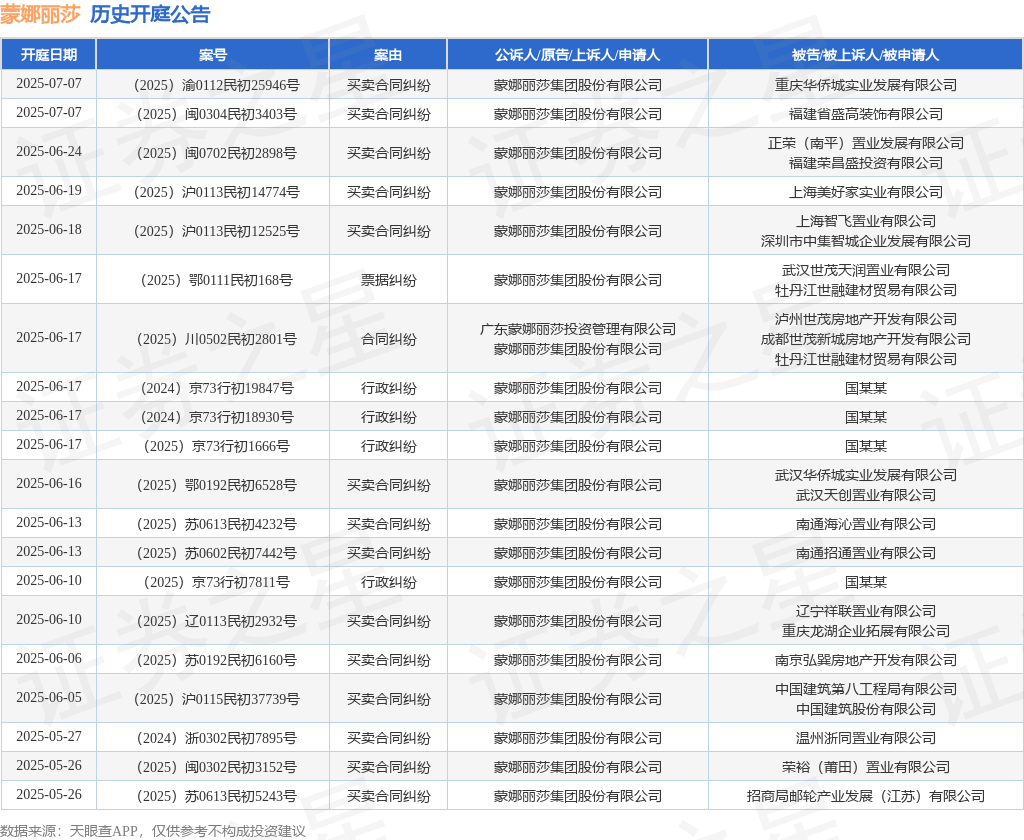Click plaintiff 广东蒙娜丽莎投资管理有限公司
The width and height of the screenshot is (1024, 840).
point(577,329)
